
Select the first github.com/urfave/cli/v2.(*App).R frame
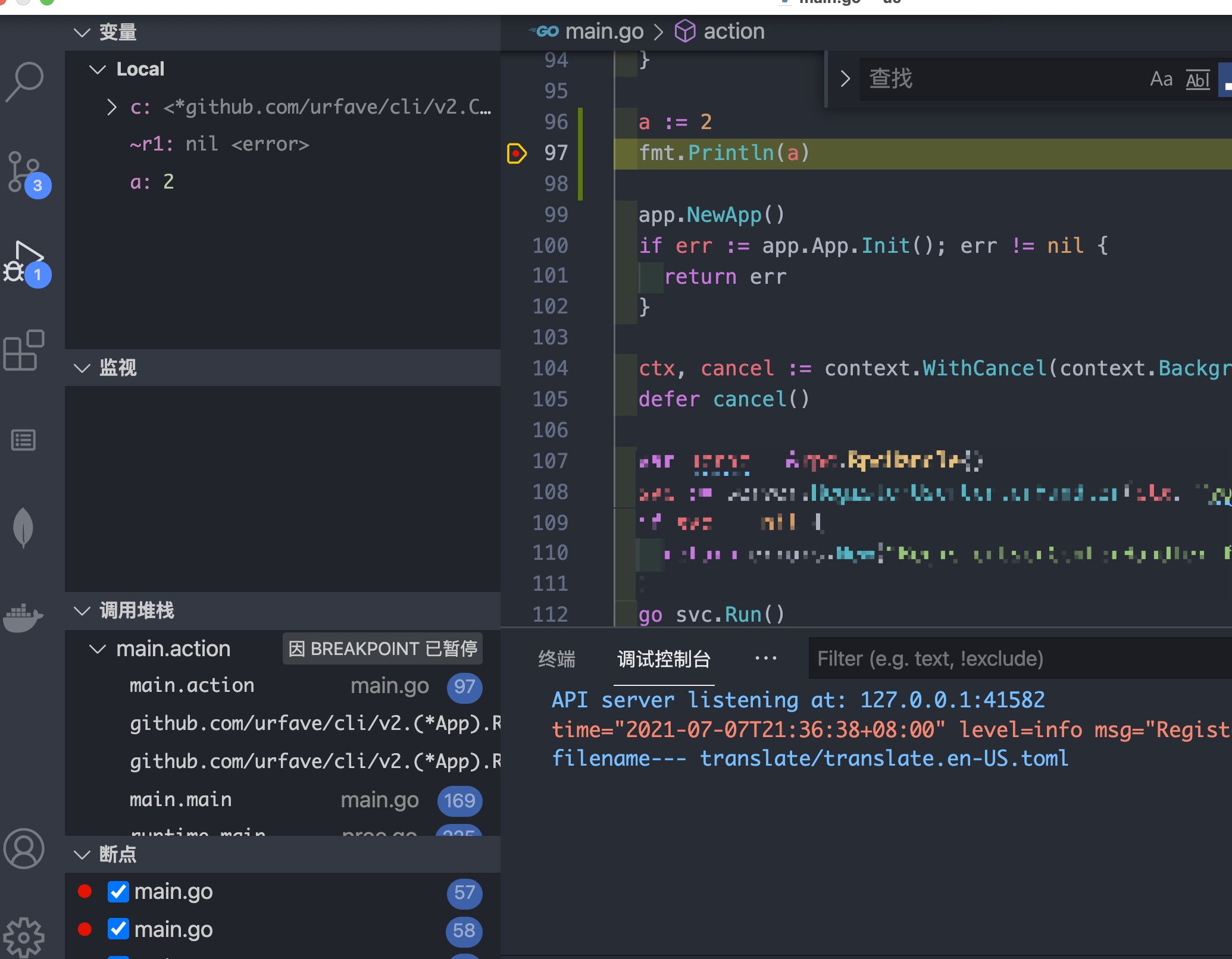283,724
